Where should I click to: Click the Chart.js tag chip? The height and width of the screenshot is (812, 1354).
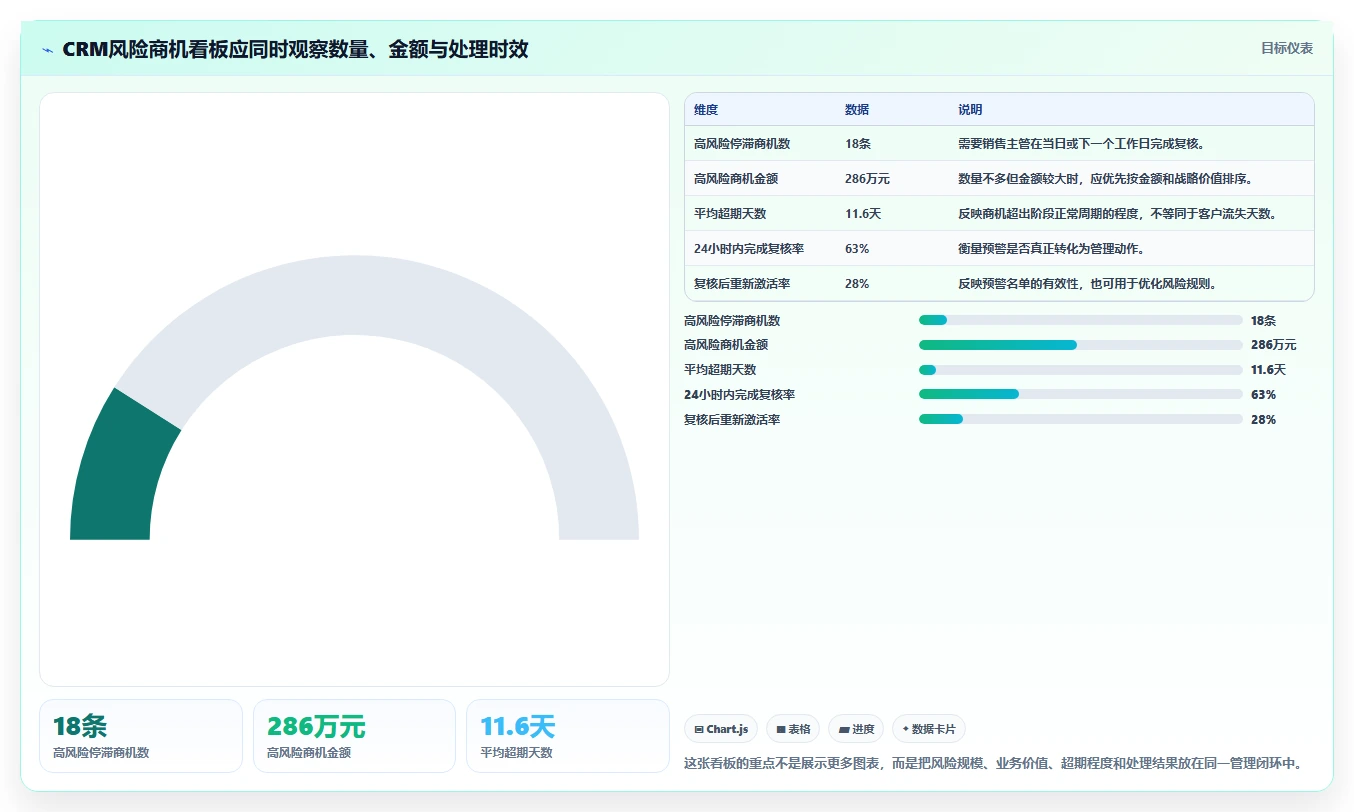tap(721, 729)
